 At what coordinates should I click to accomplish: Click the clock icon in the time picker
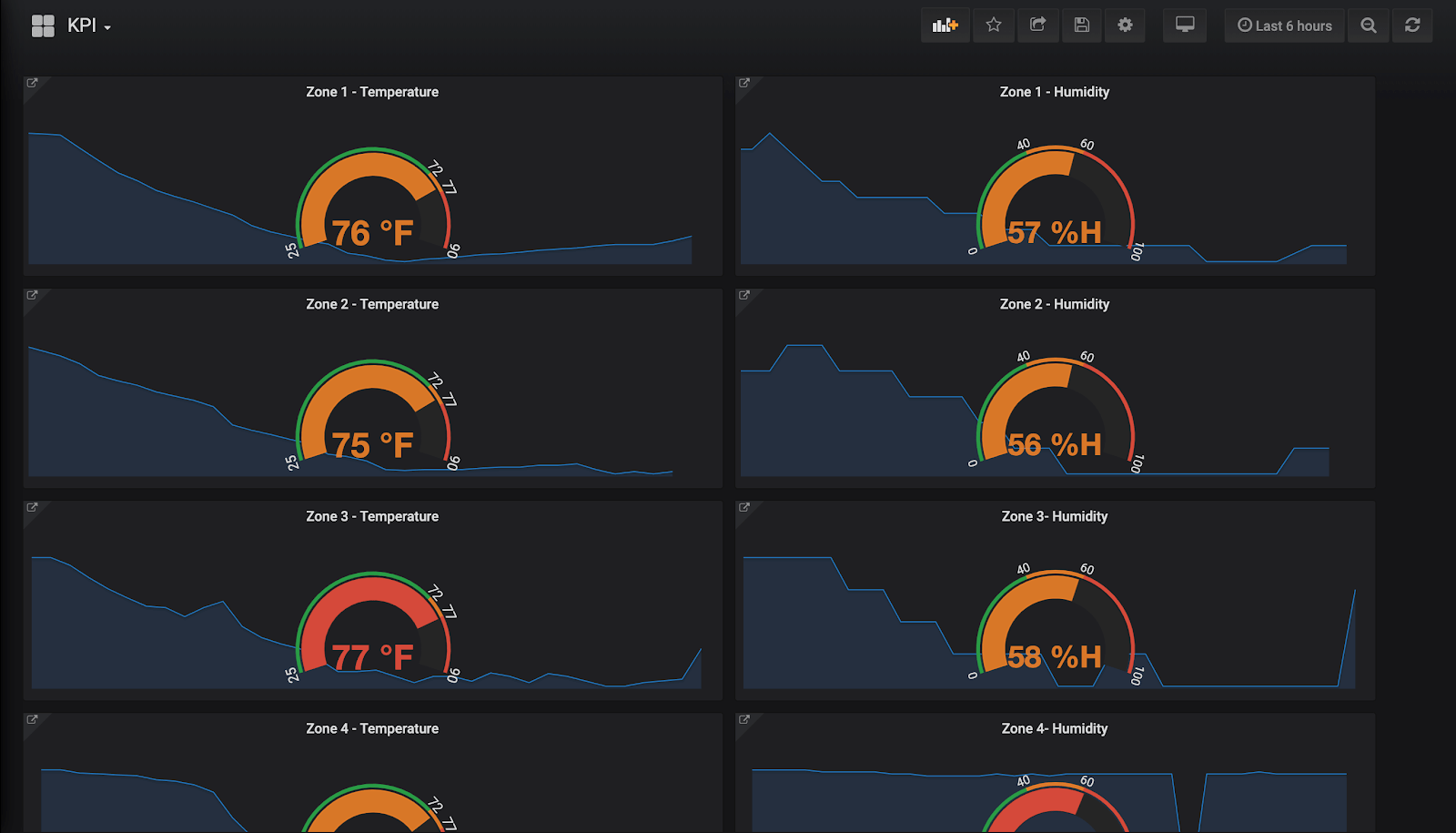click(1243, 25)
